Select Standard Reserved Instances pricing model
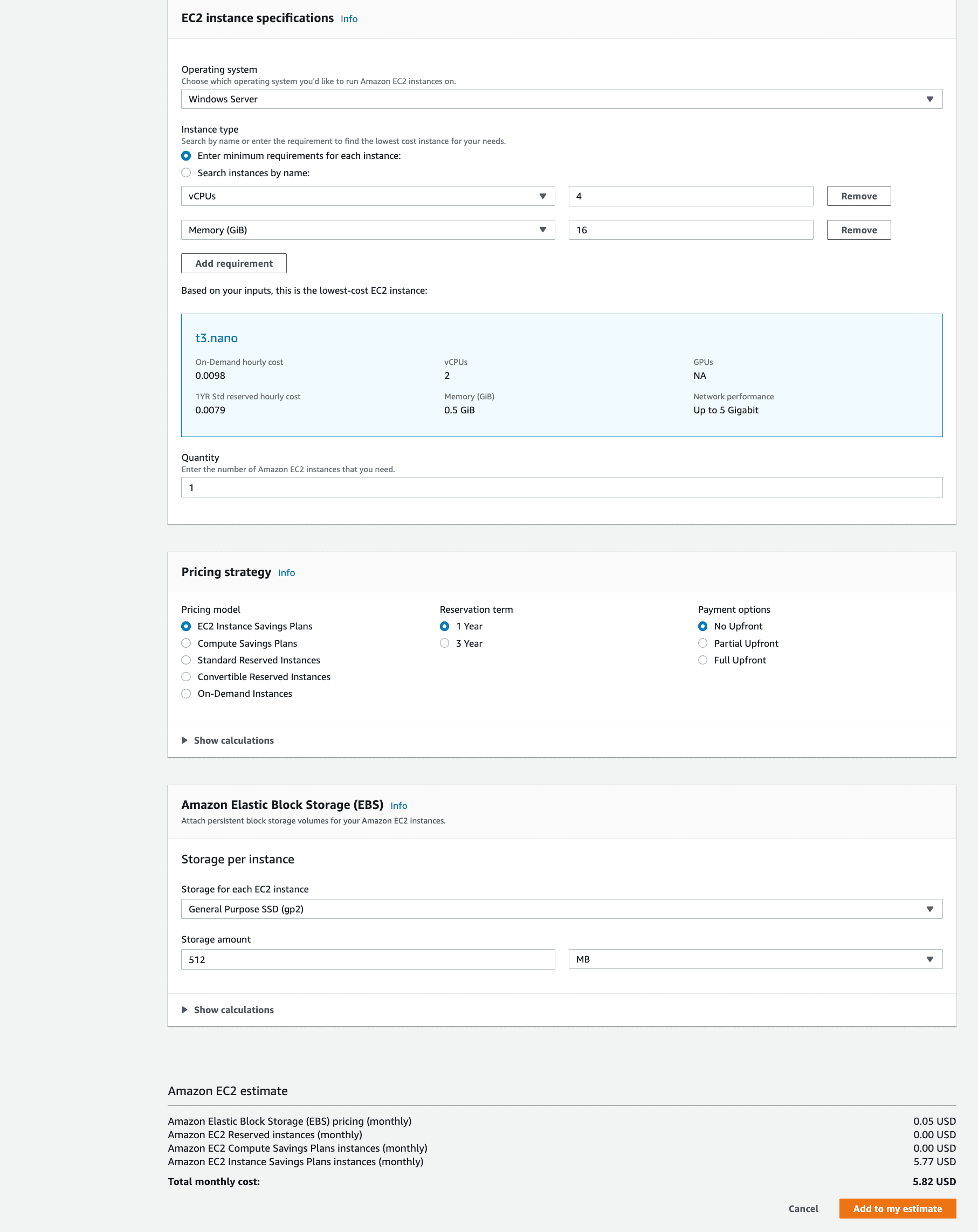This screenshot has height=1232, width=978. (x=186, y=660)
